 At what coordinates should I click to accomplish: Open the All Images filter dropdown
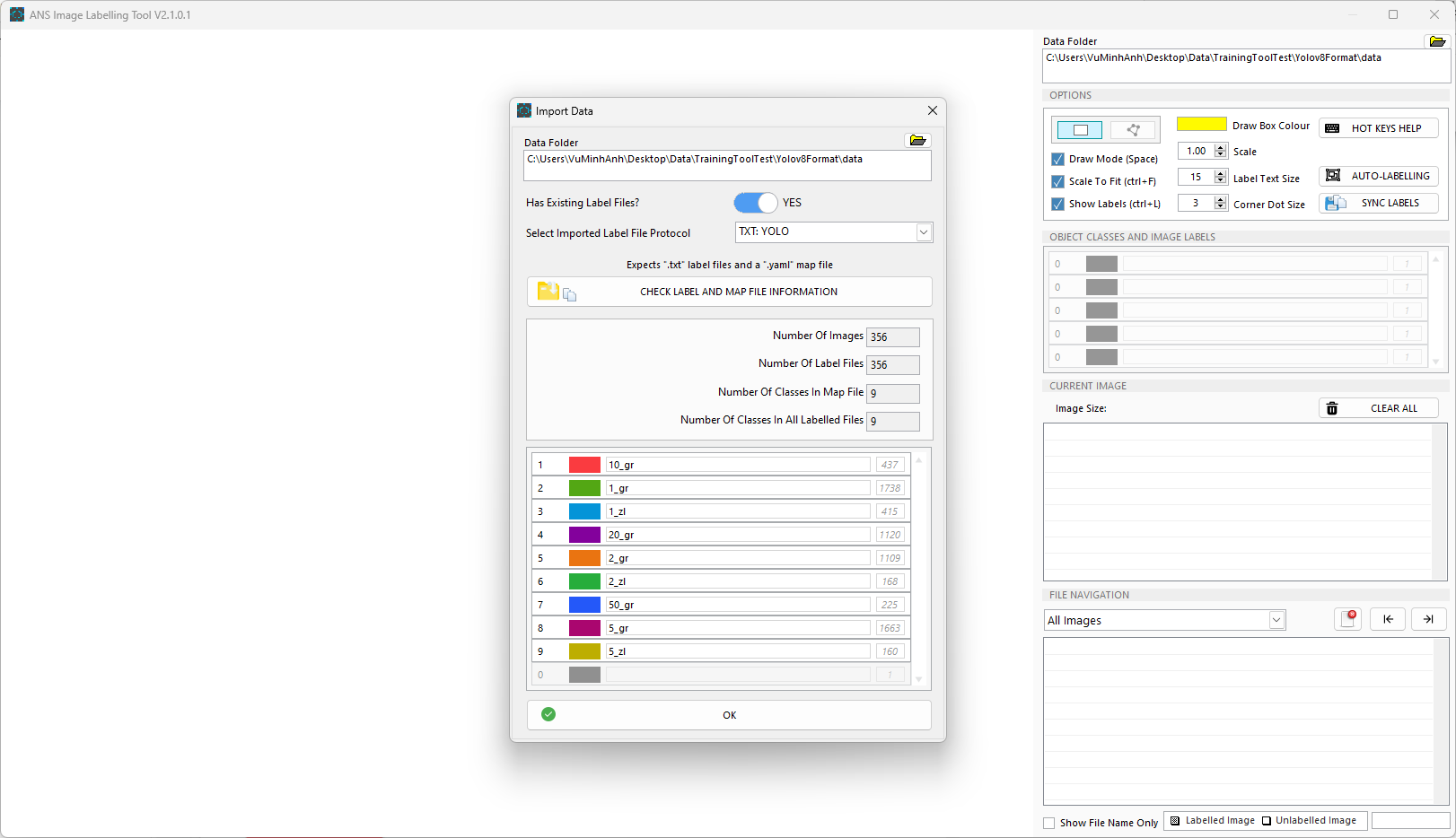coord(1276,620)
